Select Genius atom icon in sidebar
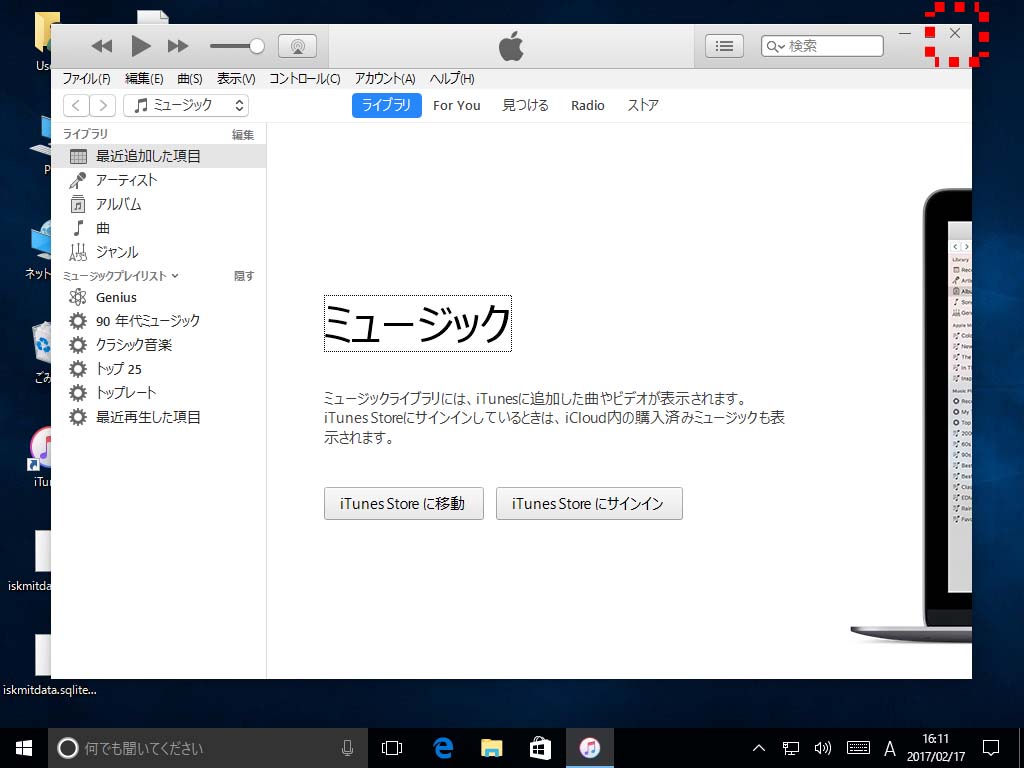 [78, 297]
